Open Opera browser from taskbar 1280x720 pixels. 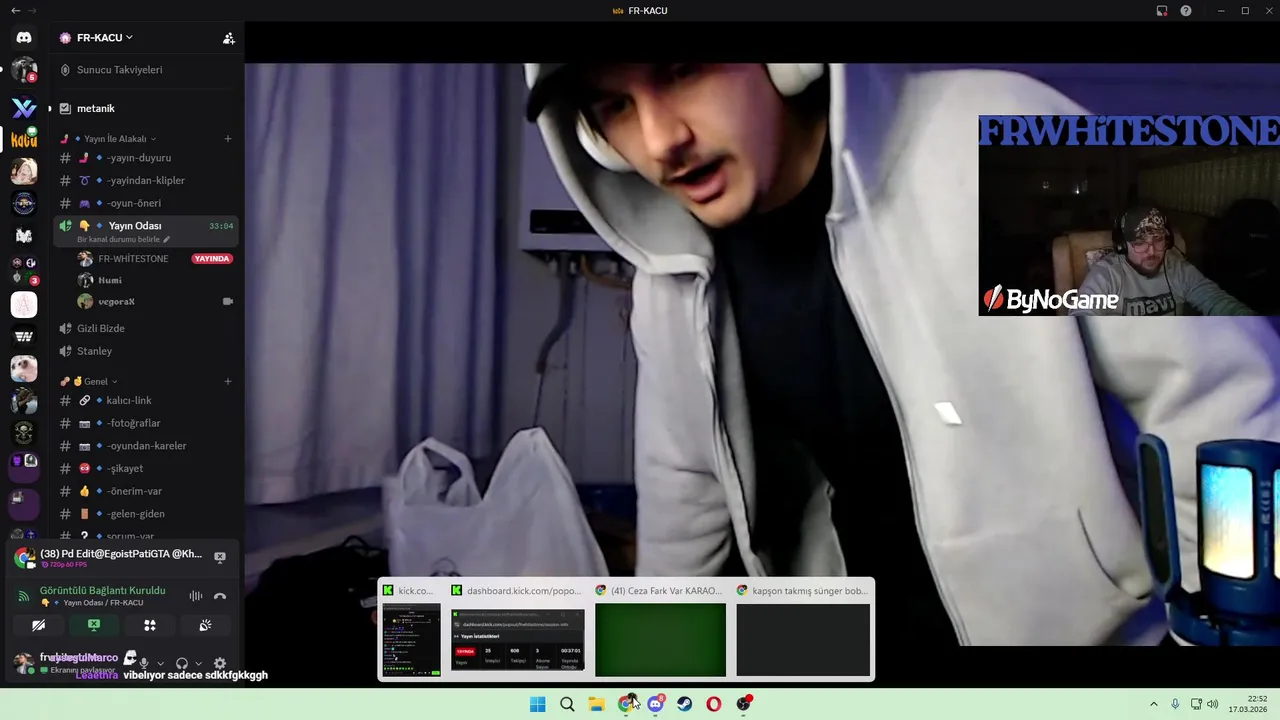point(713,704)
